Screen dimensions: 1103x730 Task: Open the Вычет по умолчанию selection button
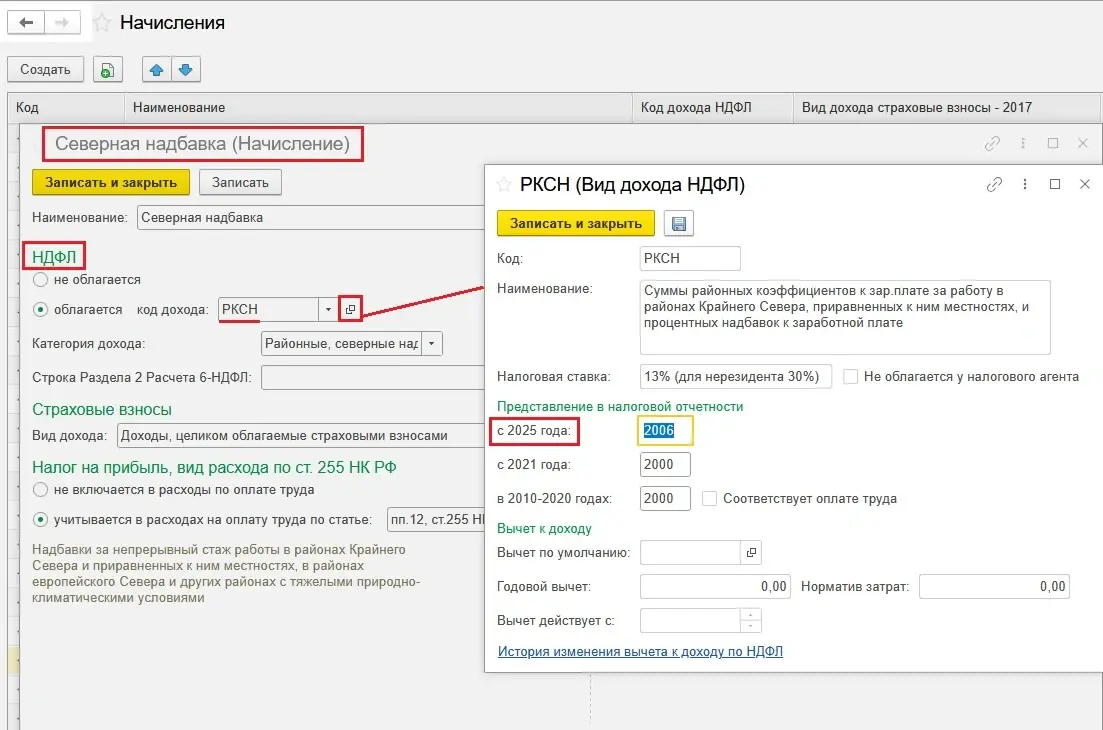pos(751,552)
